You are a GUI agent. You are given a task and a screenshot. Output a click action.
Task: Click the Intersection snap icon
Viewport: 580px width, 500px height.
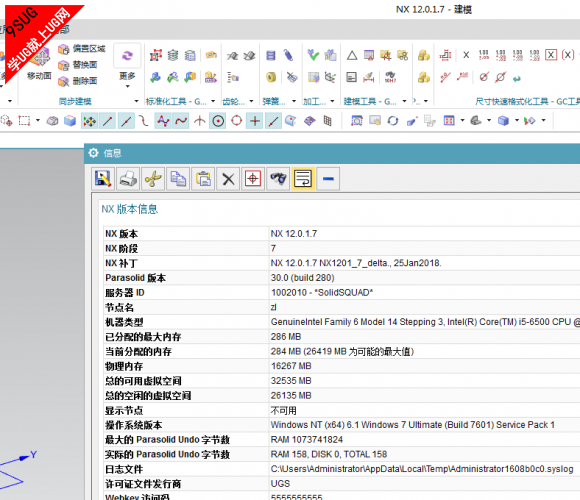click(199, 121)
